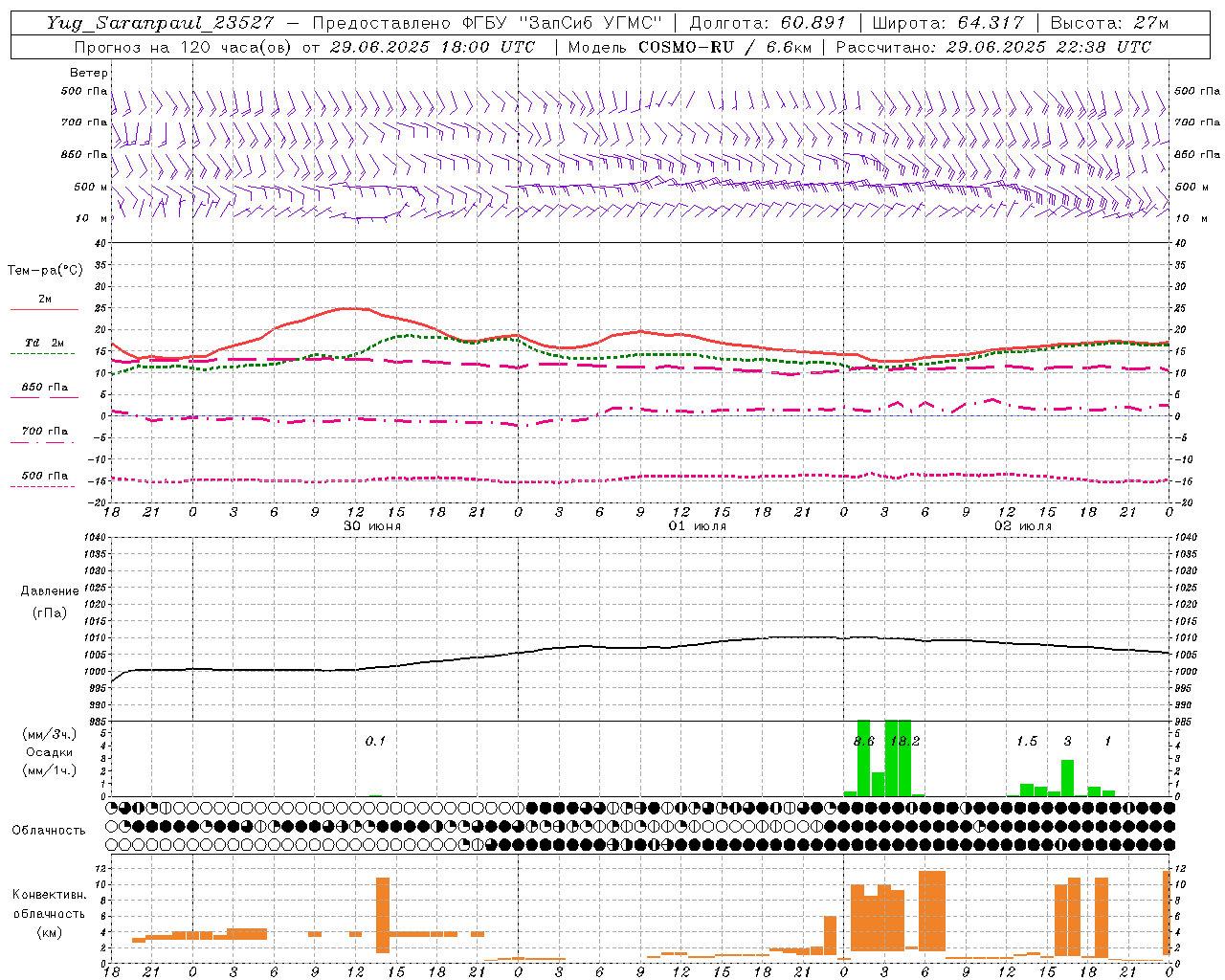Select the calculated timestamp 29.06.2025 22:38 UTC
Screen dimensions: 1225x980
(1048, 47)
